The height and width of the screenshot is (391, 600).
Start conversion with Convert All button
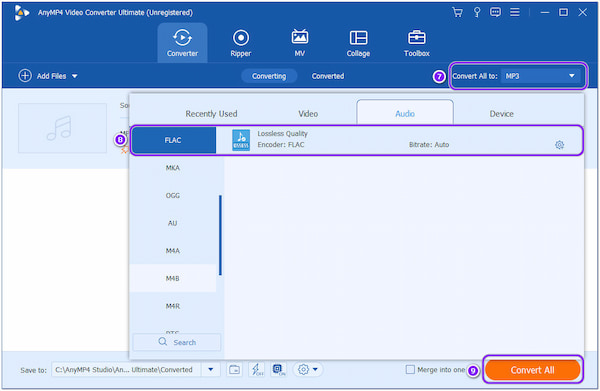point(532,370)
